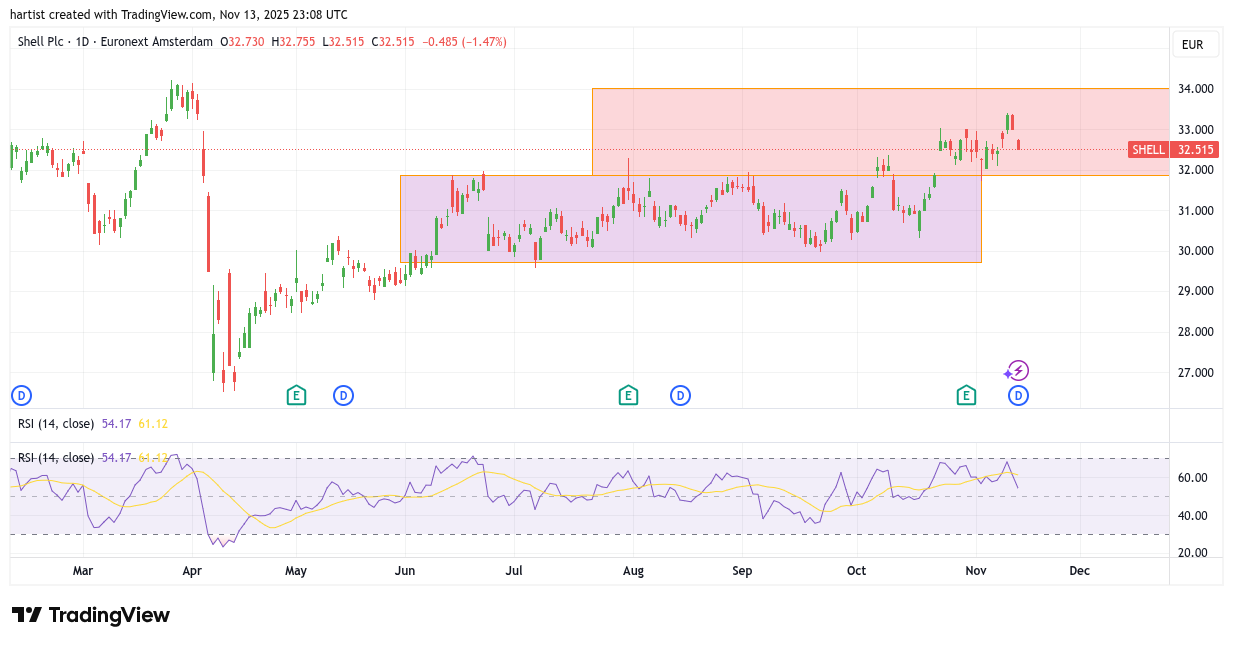Screen dimensions: 1233x645
Task: Click the earnings marker just before November
Action: pyautogui.click(x=966, y=395)
